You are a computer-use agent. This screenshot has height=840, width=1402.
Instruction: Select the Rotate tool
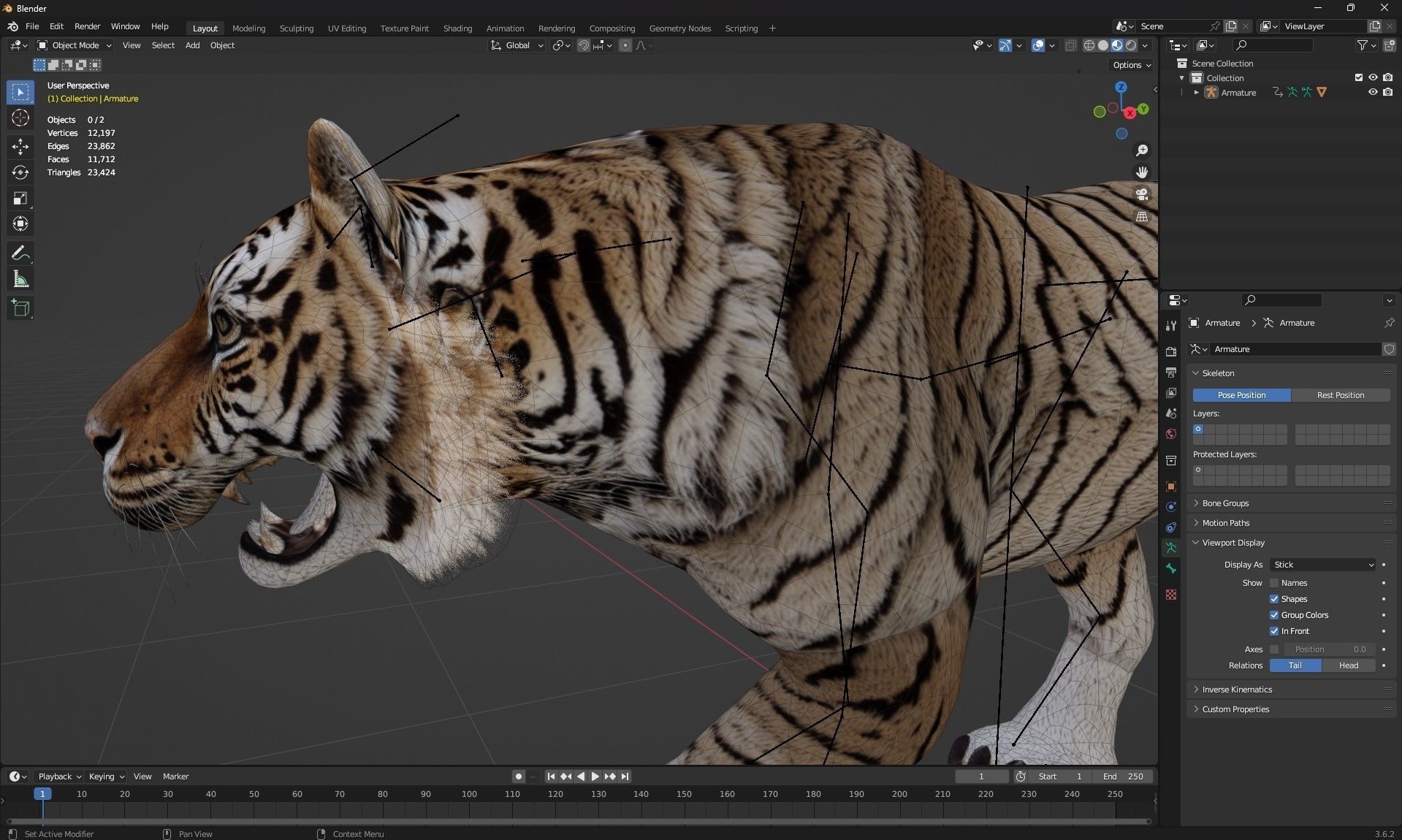coord(20,172)
